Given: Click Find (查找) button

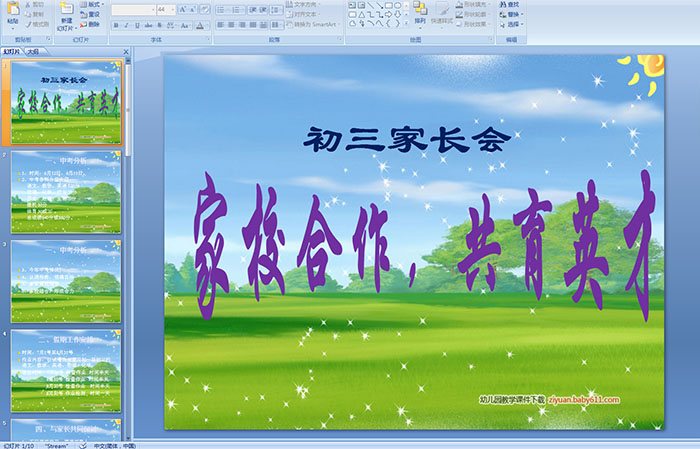Looking at the screenshot, I should (509, 4).
